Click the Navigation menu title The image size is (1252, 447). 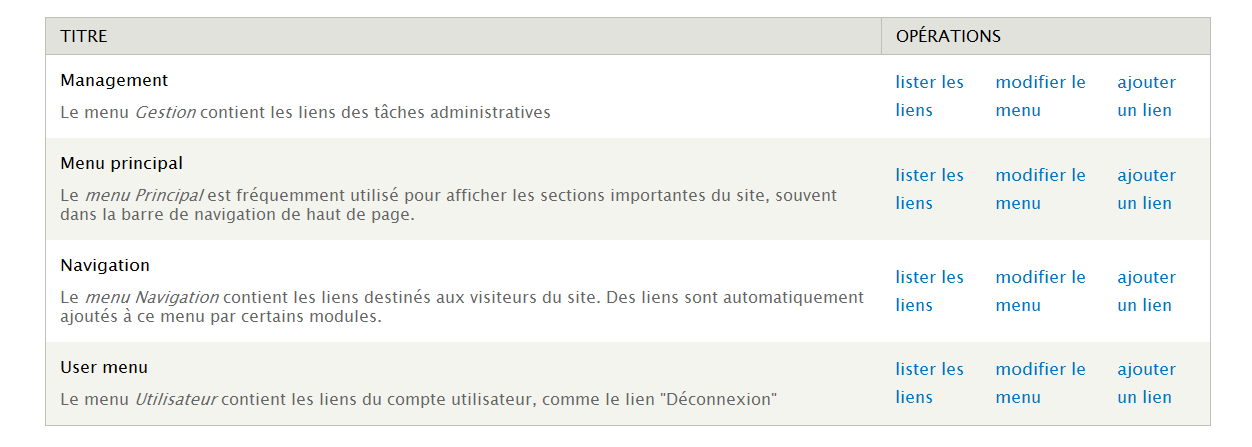(105, 266)
